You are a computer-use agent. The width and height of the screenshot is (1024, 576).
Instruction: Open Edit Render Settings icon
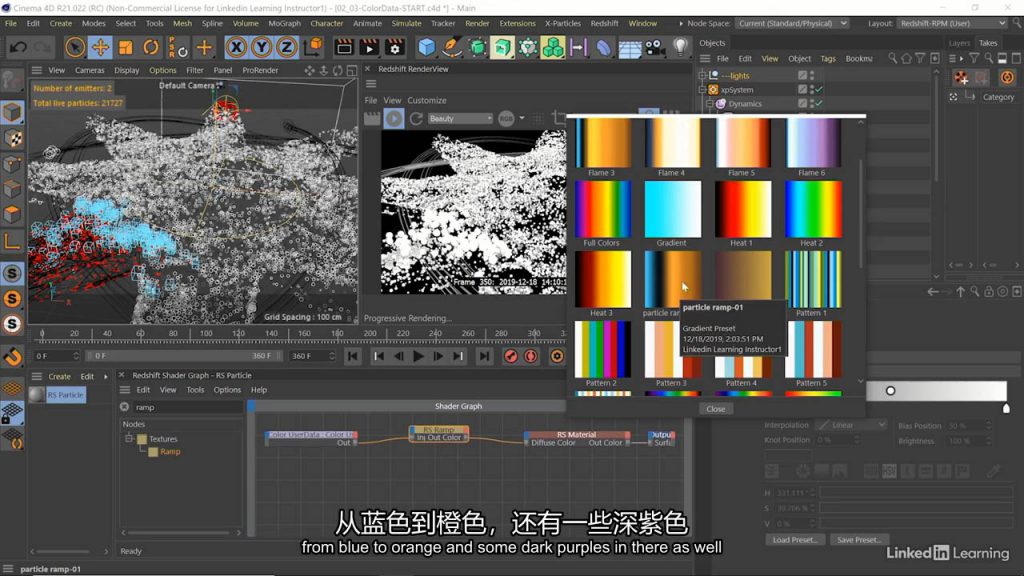tap(394, 47)
